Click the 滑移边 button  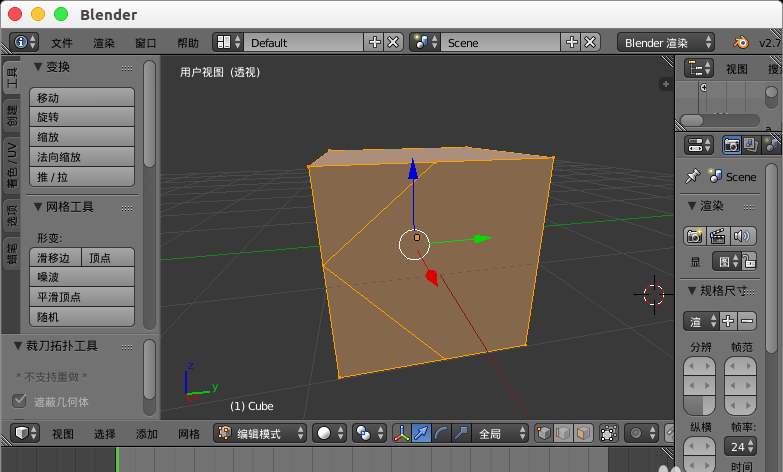point(55,257)
